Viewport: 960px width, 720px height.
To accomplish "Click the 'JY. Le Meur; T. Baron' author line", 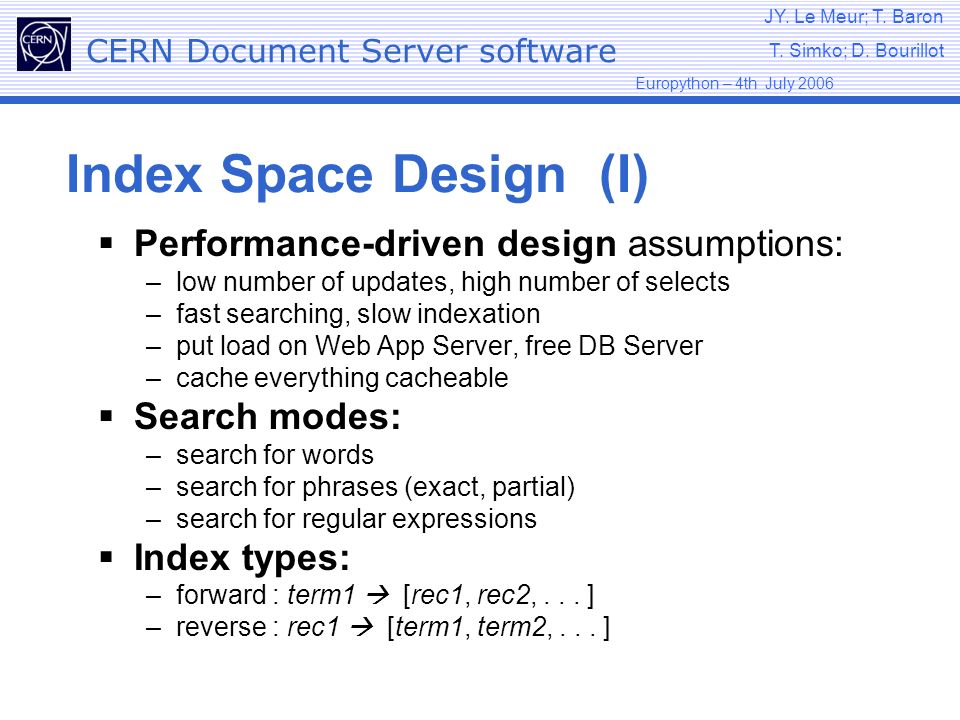I will click(x=853, y=17).
